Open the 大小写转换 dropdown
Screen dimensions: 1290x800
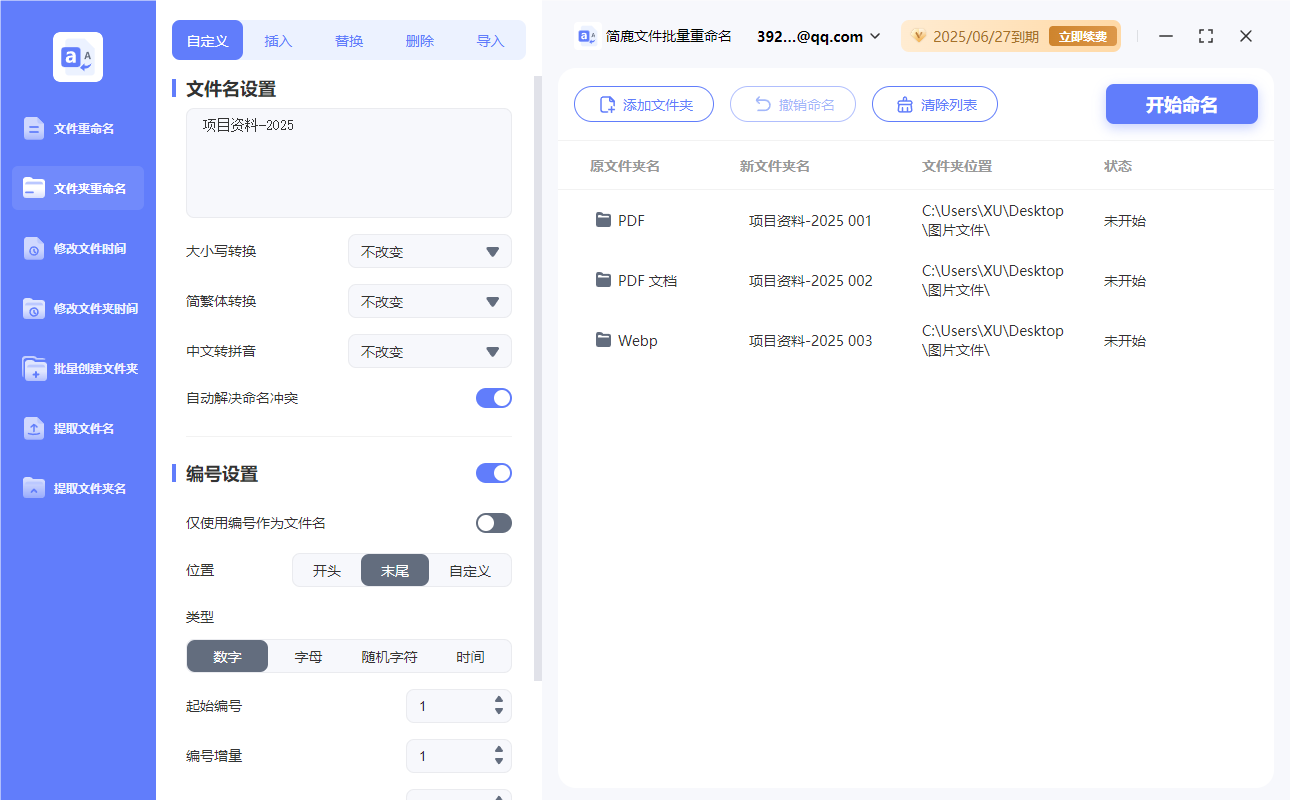pyautogui.click(x=430, y=251)
